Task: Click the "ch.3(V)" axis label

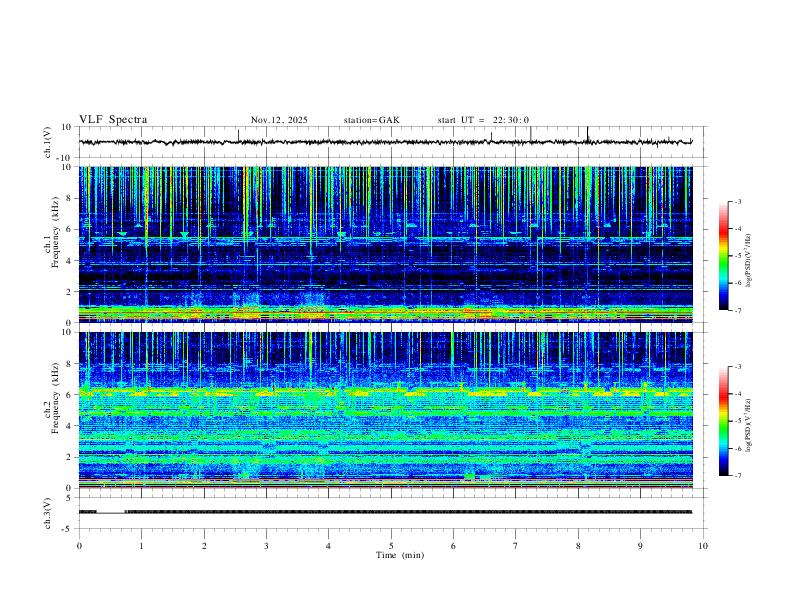Action: pos(48,513)
